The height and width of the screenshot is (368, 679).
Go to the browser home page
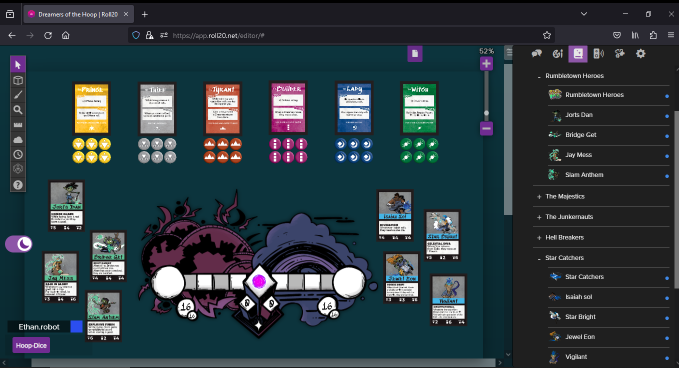pos(65,36)
